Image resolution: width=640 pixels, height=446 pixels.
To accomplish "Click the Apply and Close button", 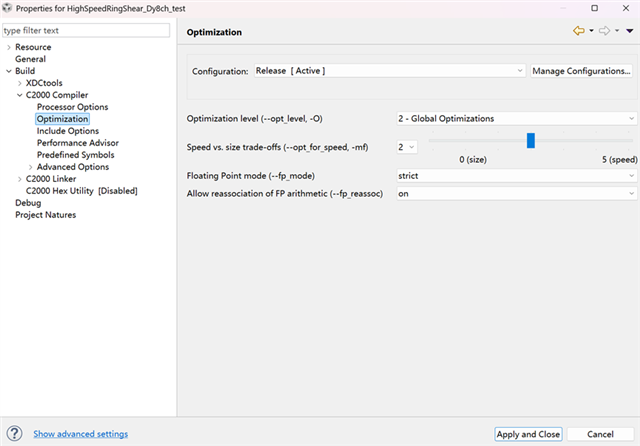I will tap(529, 434).
